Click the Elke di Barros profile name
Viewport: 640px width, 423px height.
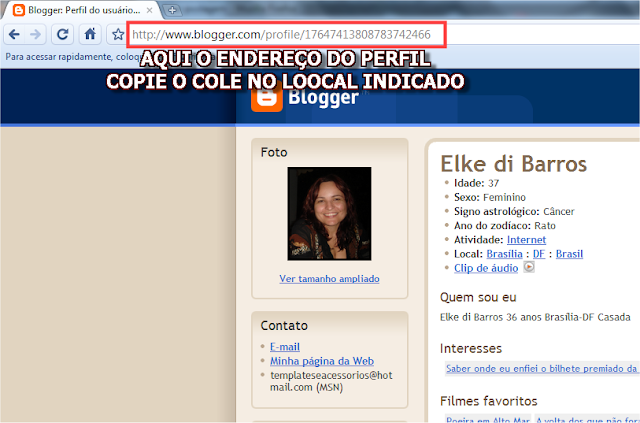click(513, 164)
